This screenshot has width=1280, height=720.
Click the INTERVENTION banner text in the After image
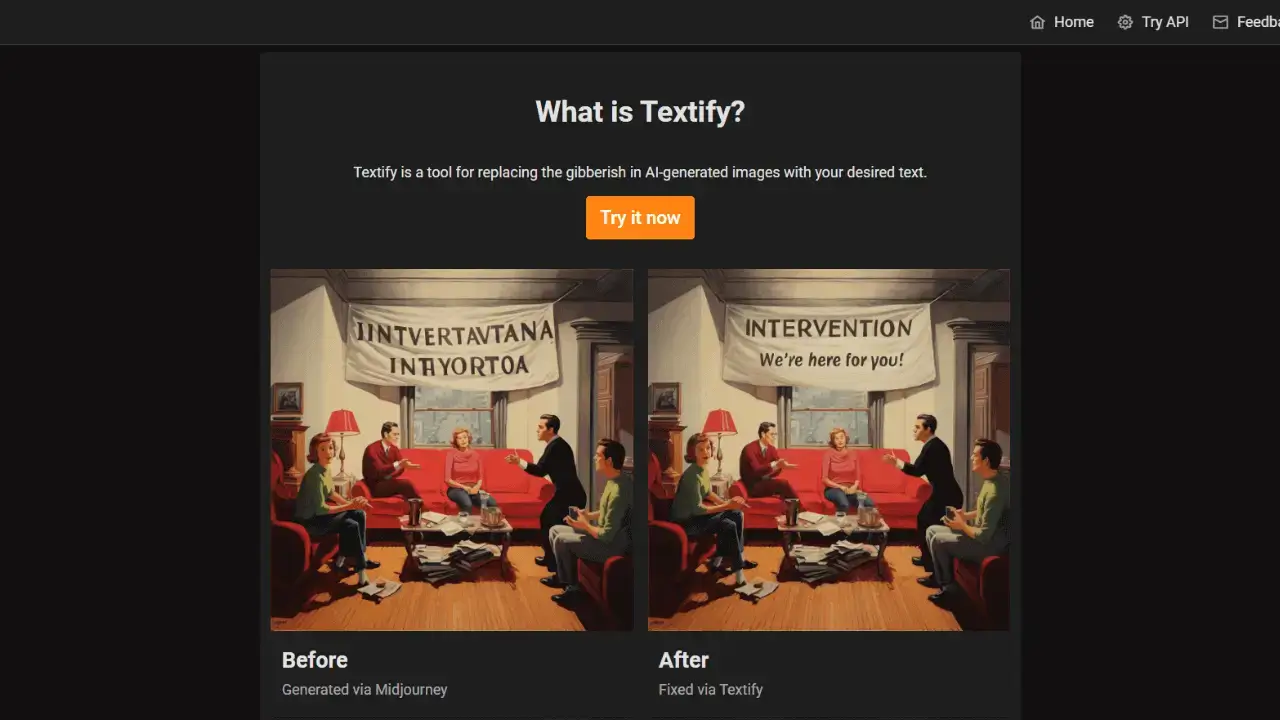point(829,328)
